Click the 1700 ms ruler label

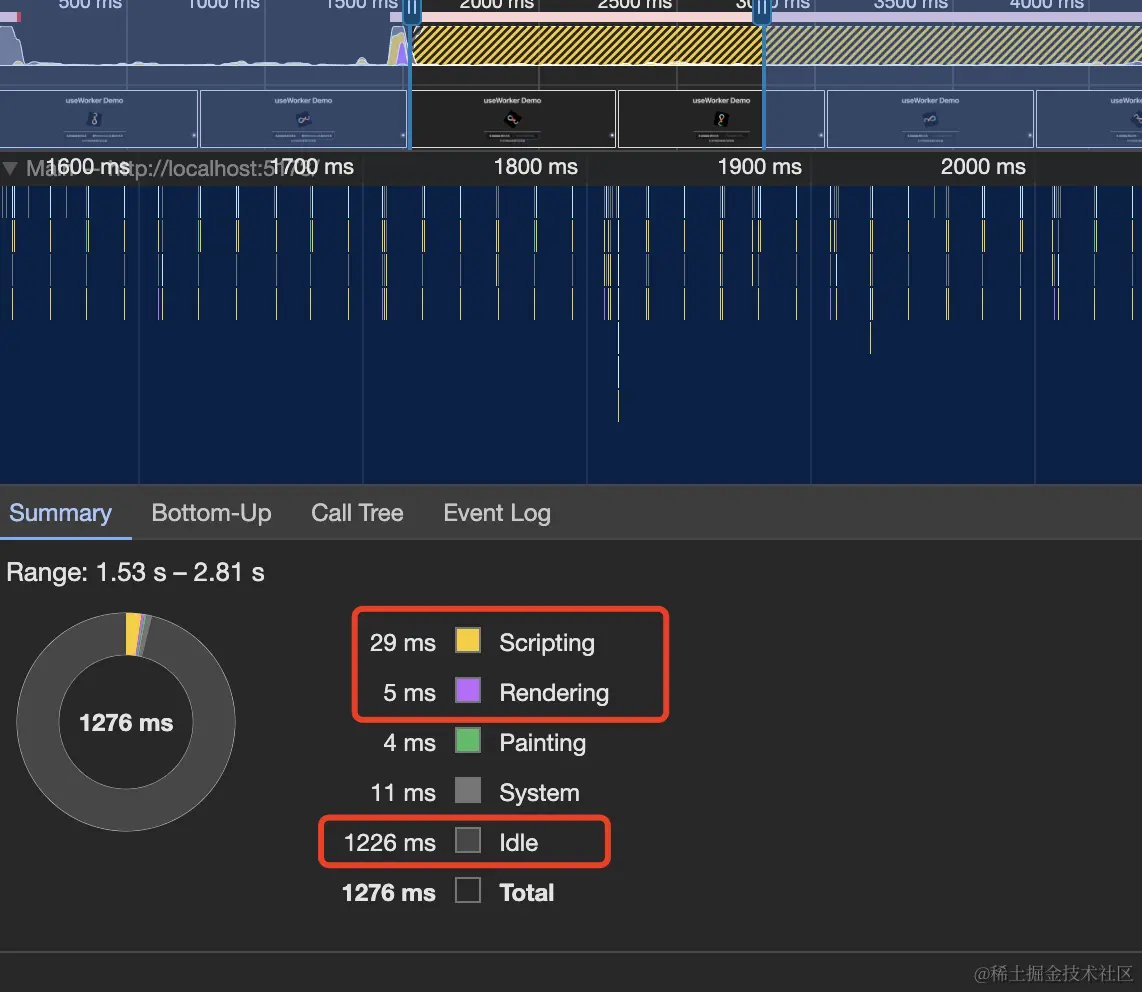tap(312, 167)
